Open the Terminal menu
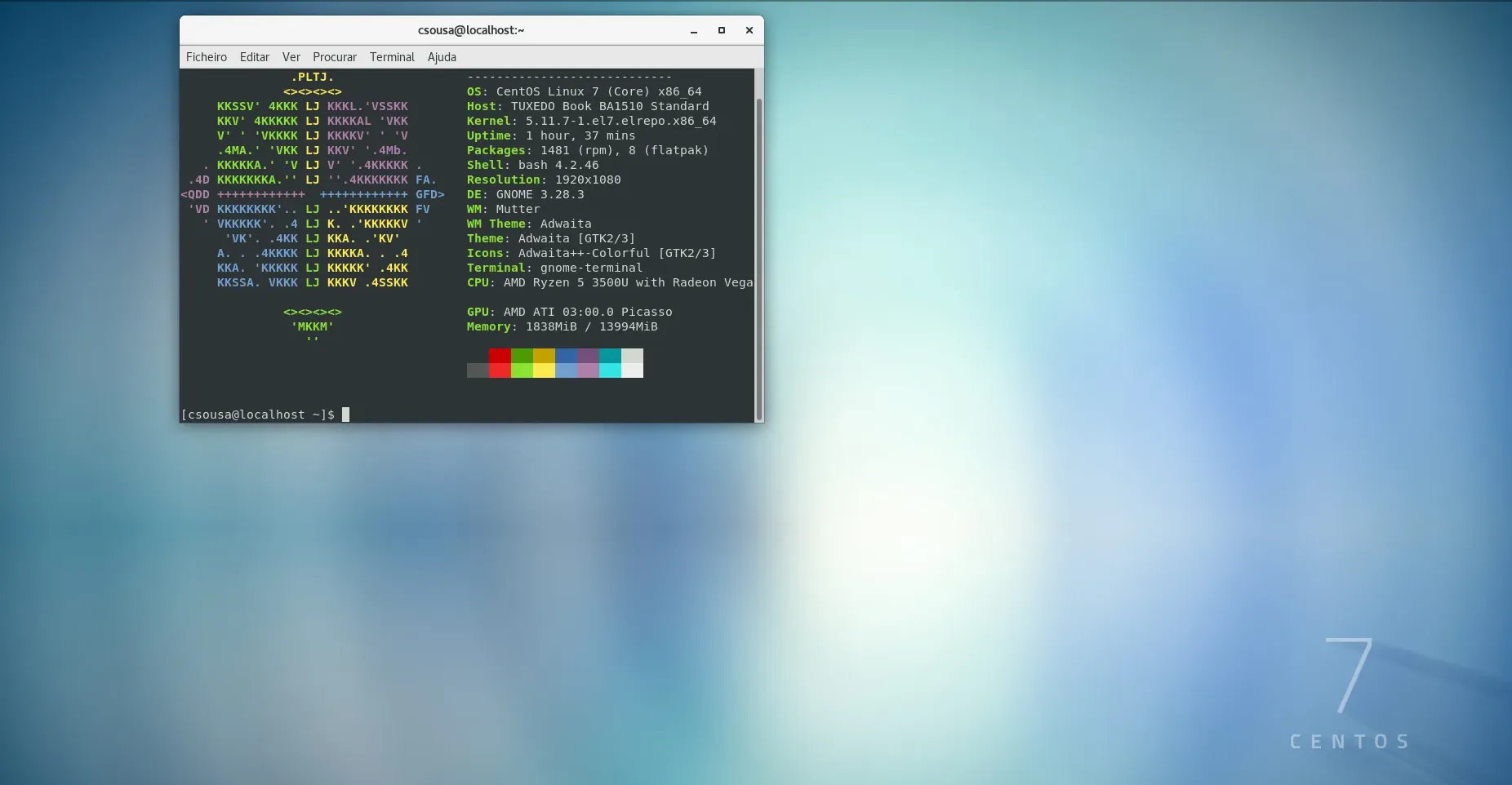 pyautogui.click(x=392, y=57)
